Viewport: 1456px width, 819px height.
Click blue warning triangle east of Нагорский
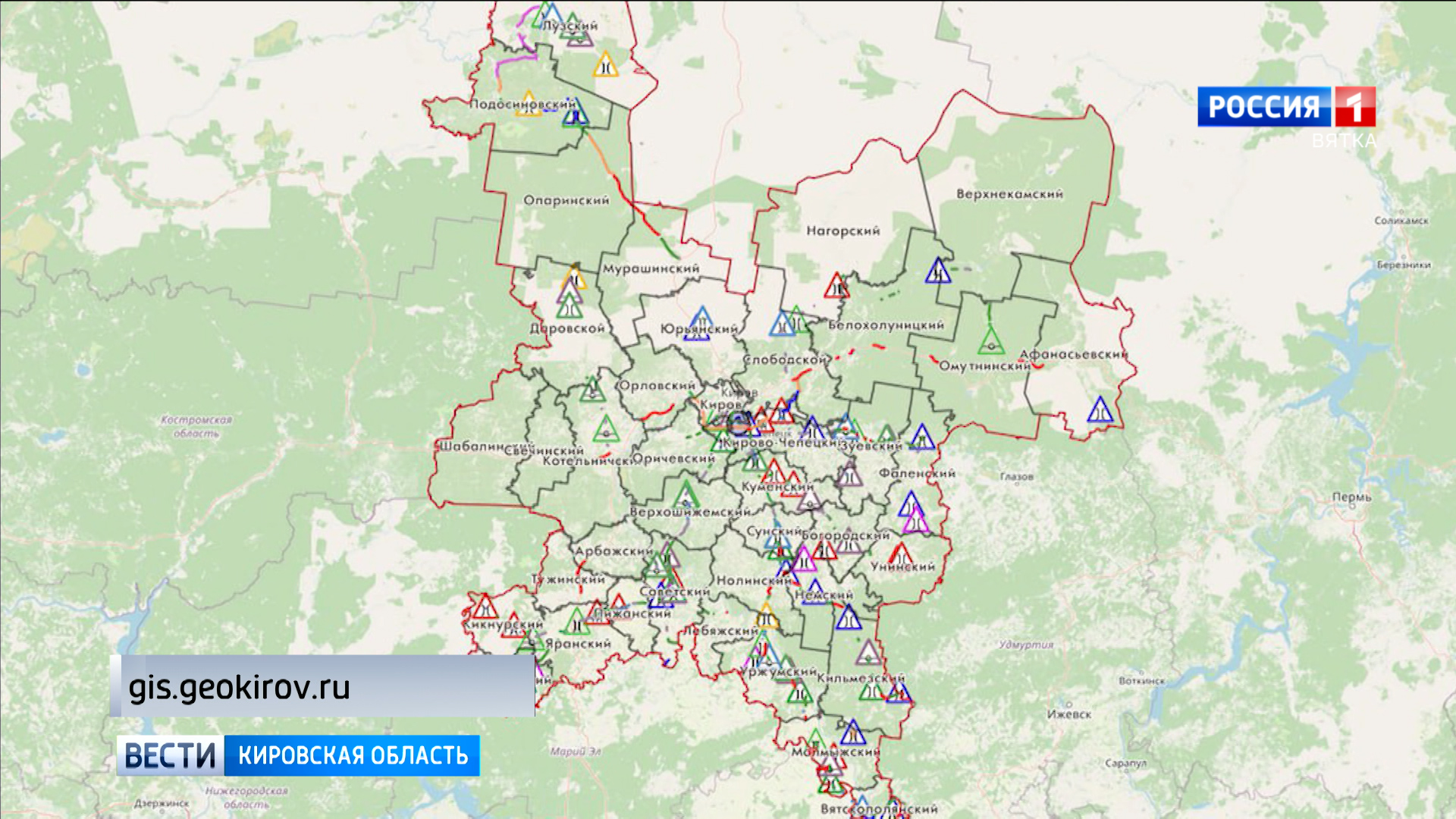pos(938,271)
